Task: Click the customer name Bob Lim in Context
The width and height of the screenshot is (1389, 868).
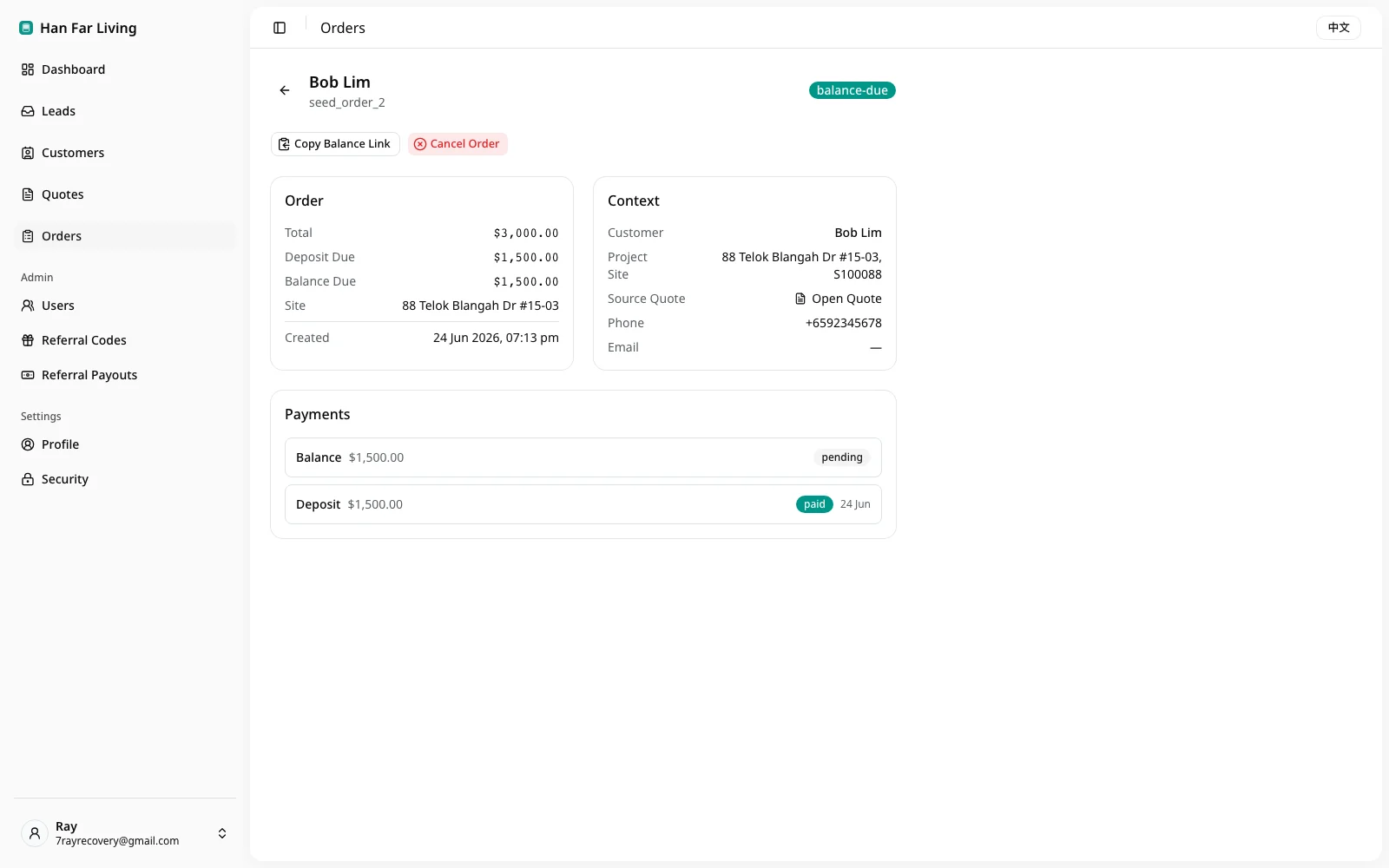Action: point(859,233)
